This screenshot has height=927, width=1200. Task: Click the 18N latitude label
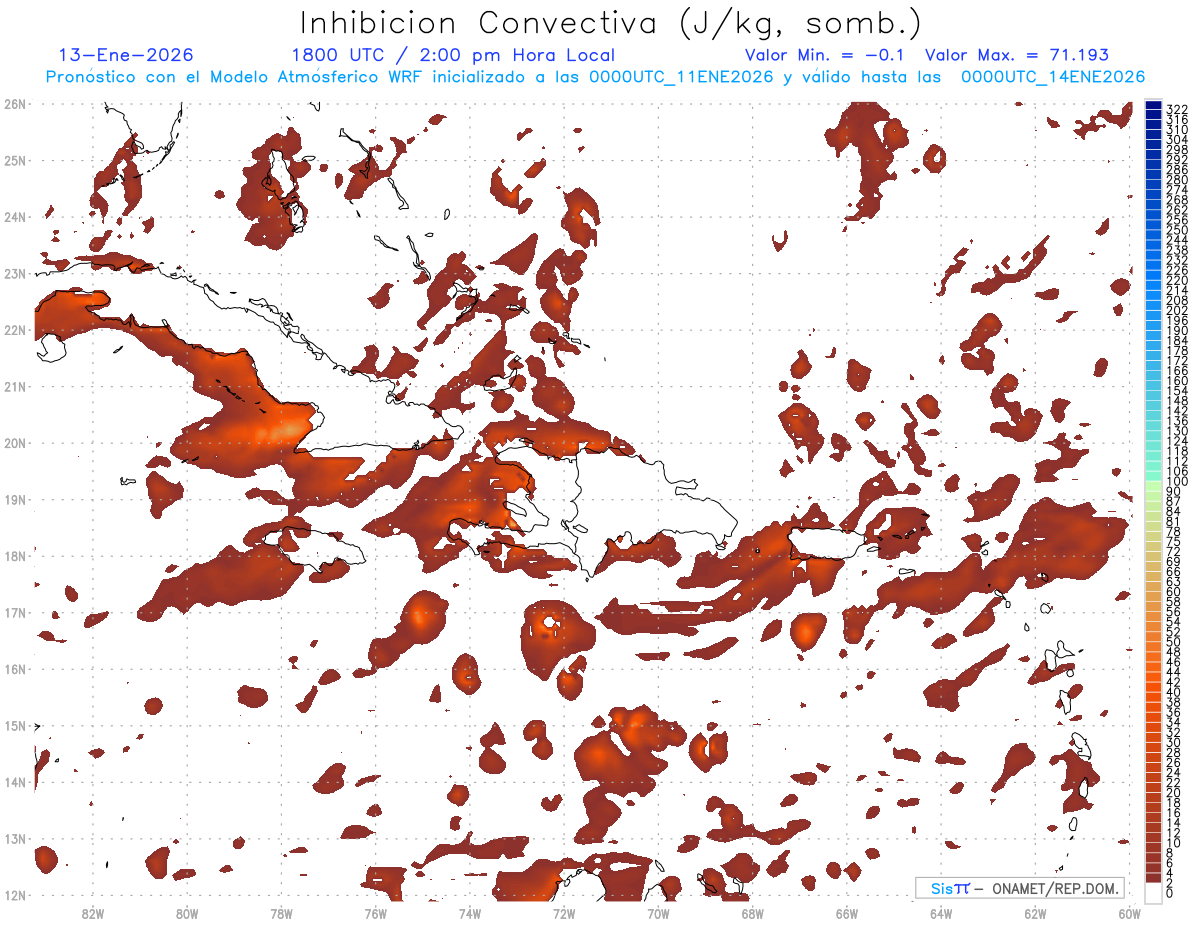14,556
